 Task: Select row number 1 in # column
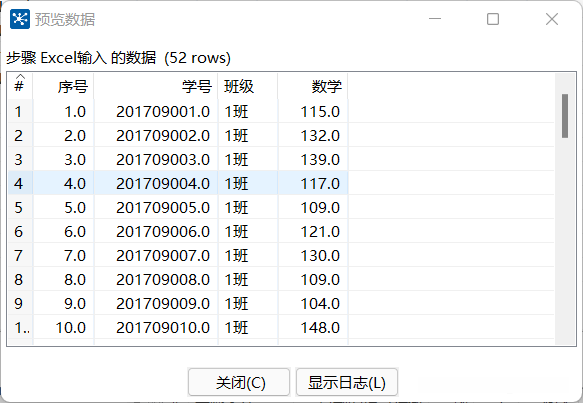[20, 112]
